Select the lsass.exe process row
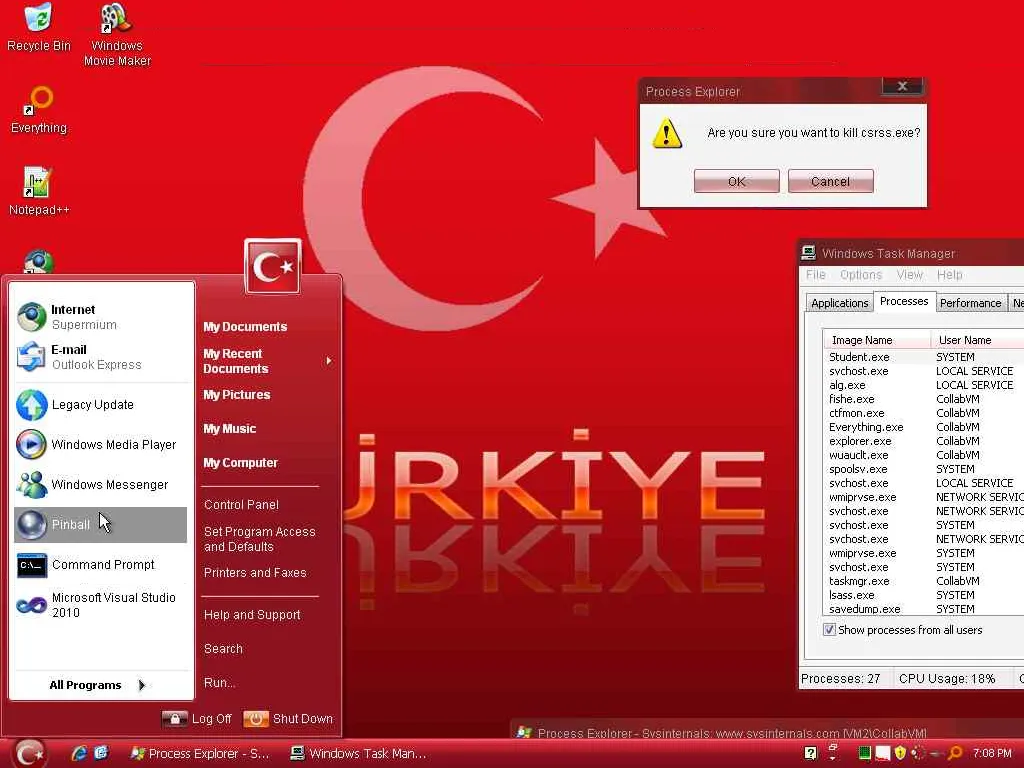This screenshot has width=1024, height=768. (x=923, y=595)
